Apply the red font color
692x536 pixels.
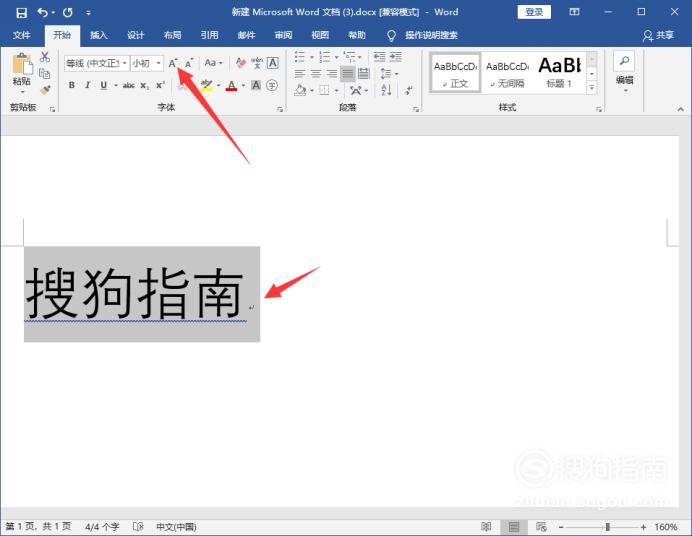click(231, 85)
